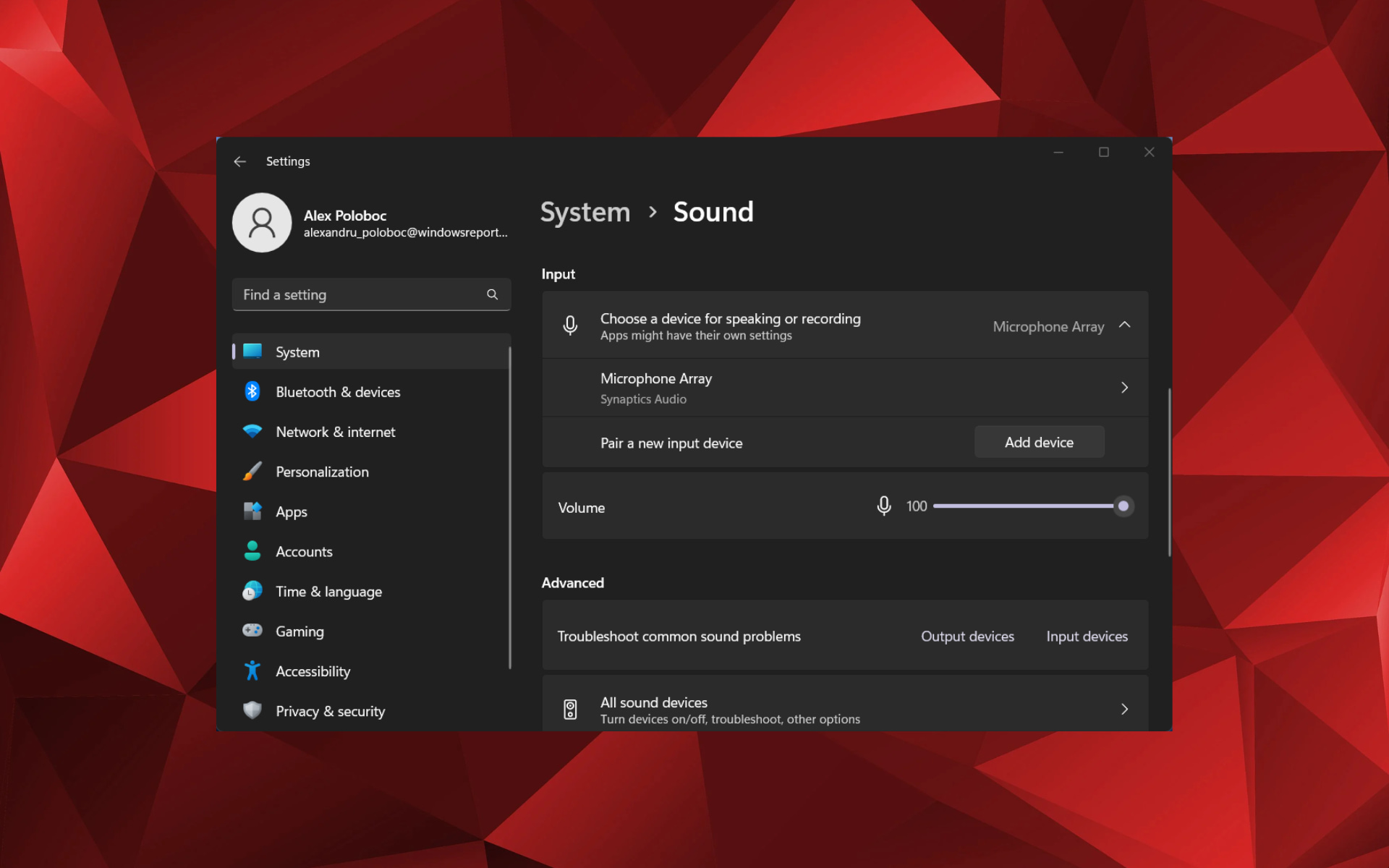1389x868 pixels.
Task: Click Input devices troubleshoot option
Action: [x=1087, y=636]
